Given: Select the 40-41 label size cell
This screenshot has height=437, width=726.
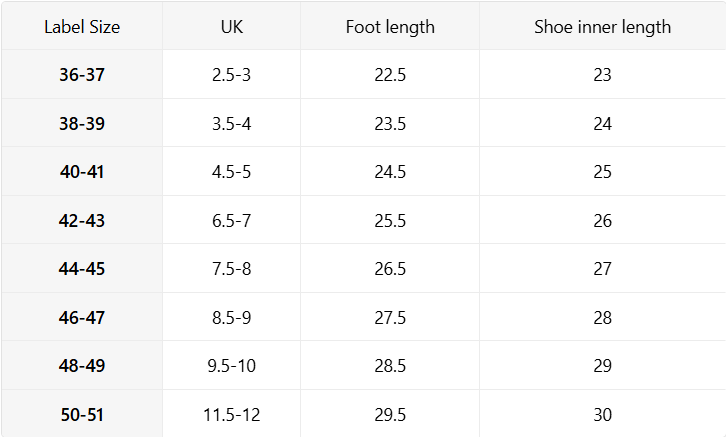Looking at the screenshot, I should point(82,172).
